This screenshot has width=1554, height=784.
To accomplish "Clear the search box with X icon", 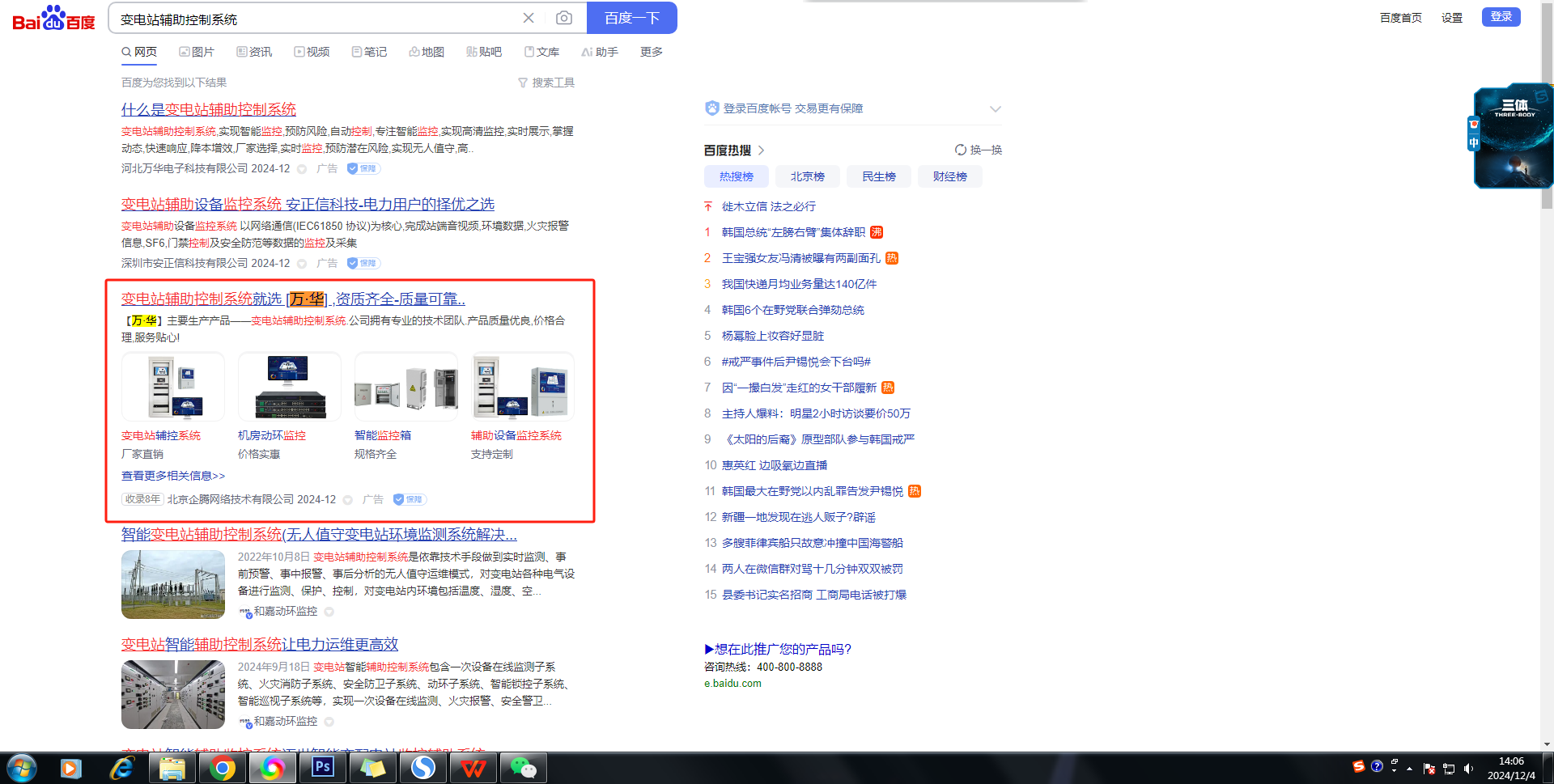I will [x=529, y=18].
